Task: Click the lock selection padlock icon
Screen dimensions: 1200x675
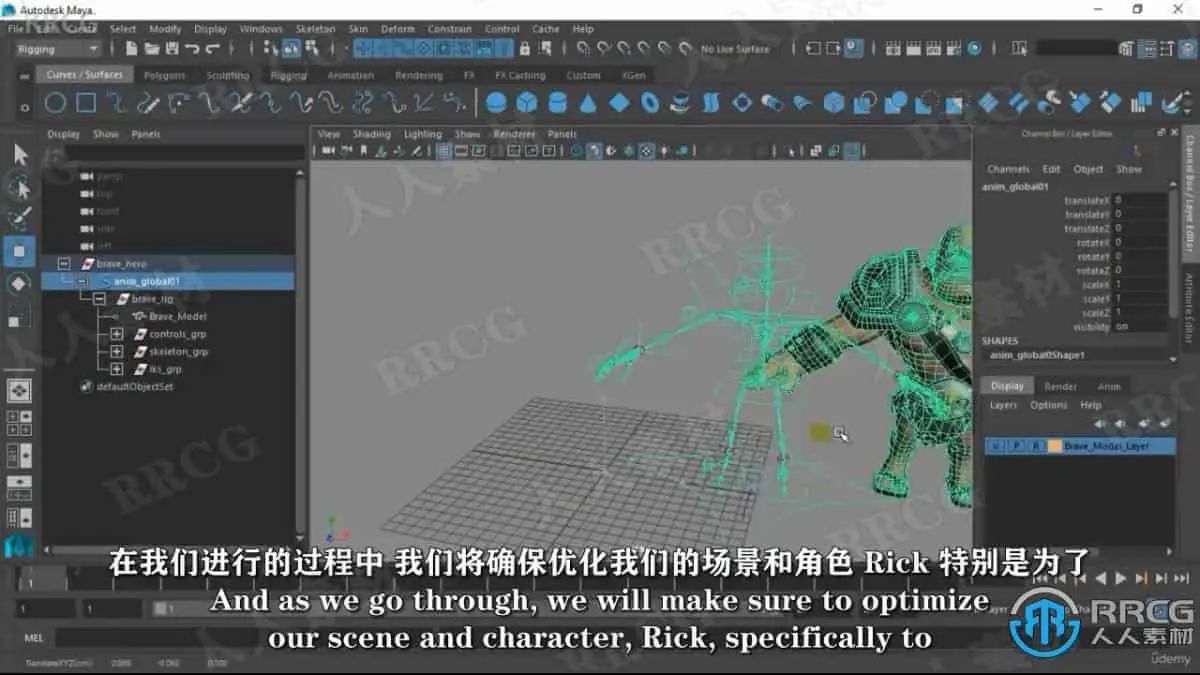Action: tap(524, 48)
